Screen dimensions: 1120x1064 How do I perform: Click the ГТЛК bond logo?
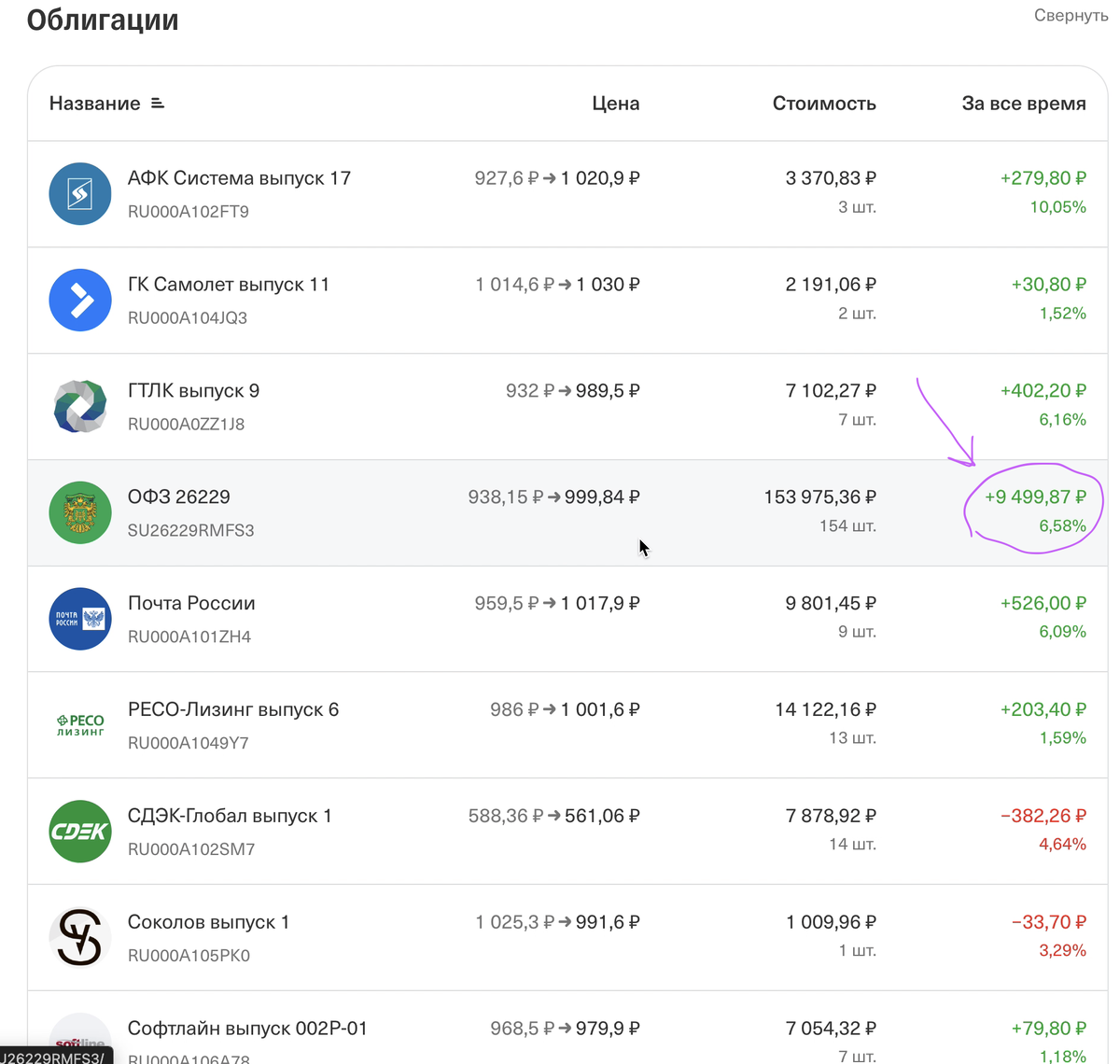coord(80,407)
